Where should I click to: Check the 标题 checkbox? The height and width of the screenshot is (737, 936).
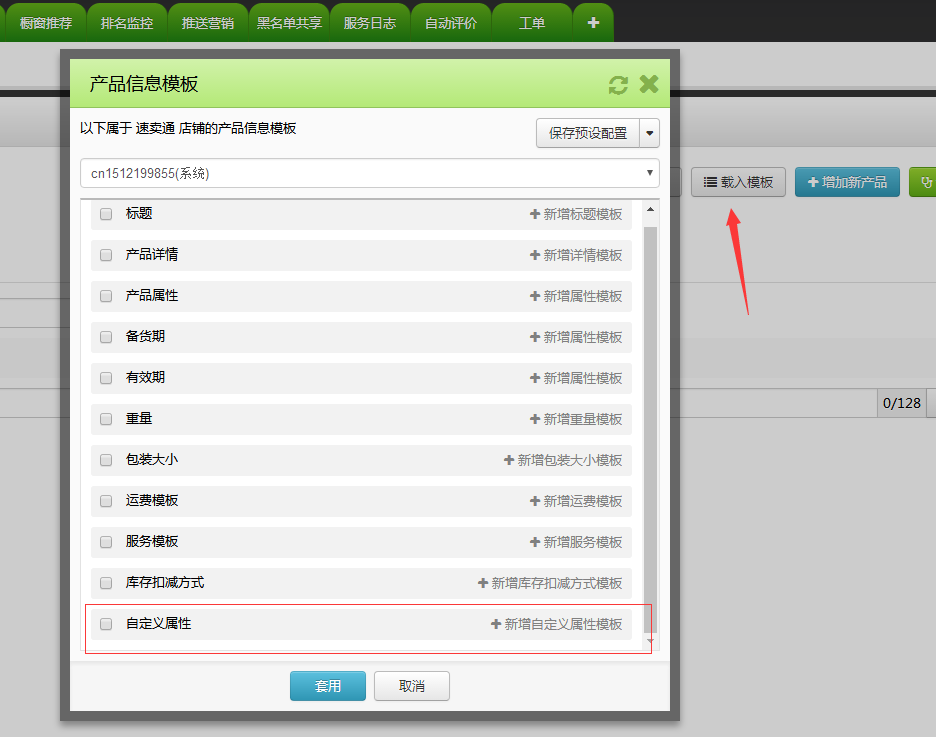pos(106,214)
